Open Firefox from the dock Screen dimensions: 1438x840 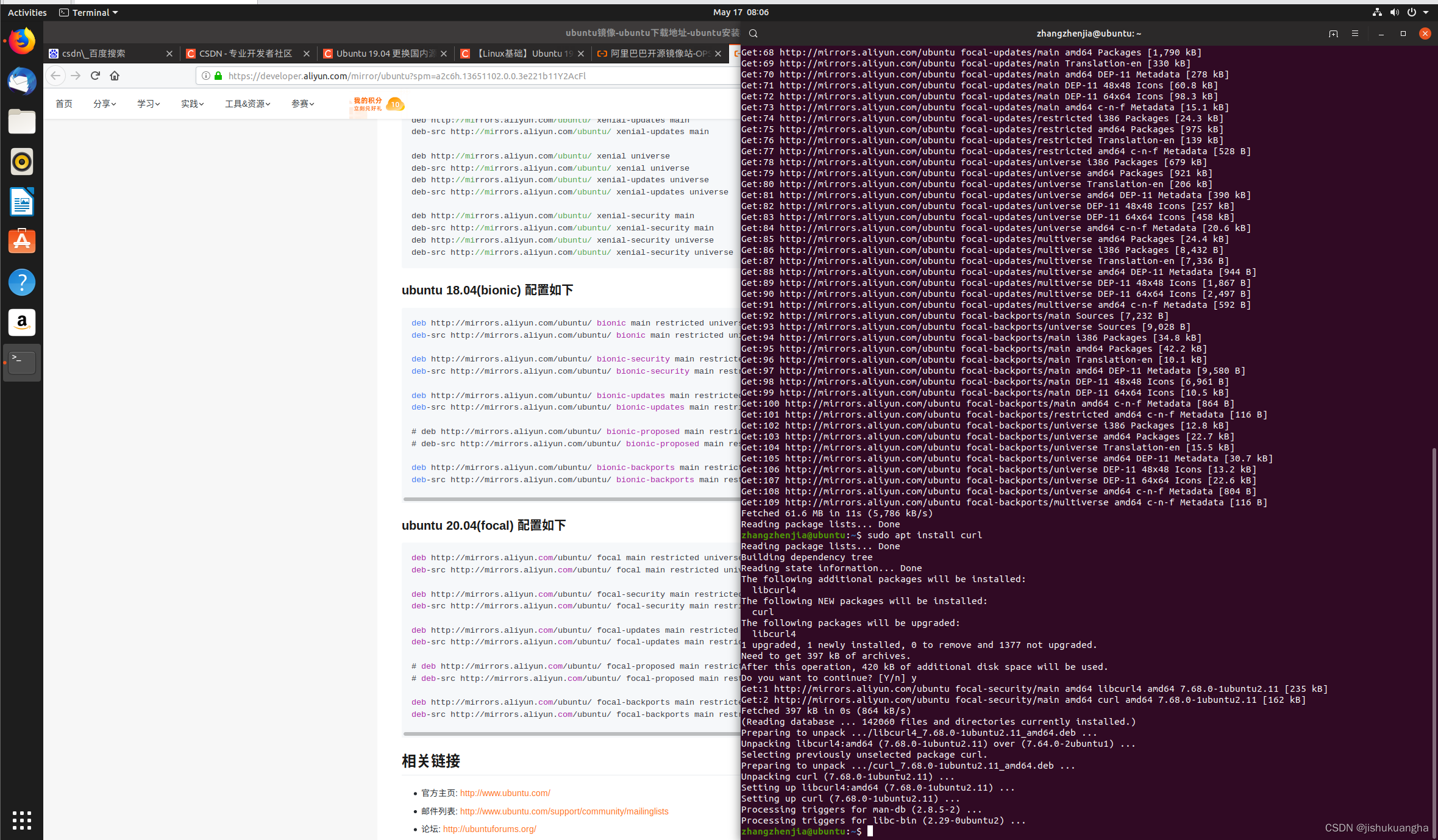click(22, 41)
